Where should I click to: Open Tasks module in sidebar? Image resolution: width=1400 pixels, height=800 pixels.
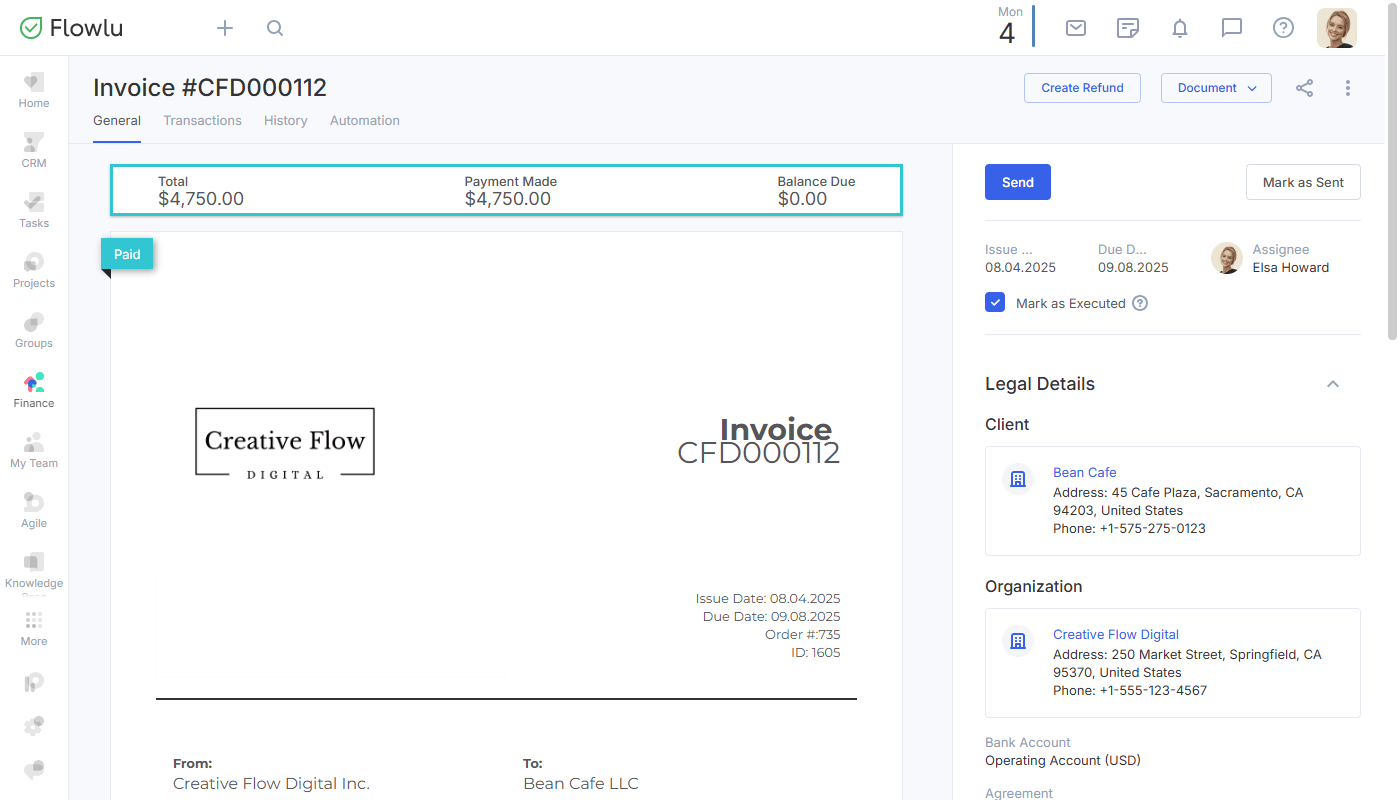pyautogui.click(x=34, y=211)
